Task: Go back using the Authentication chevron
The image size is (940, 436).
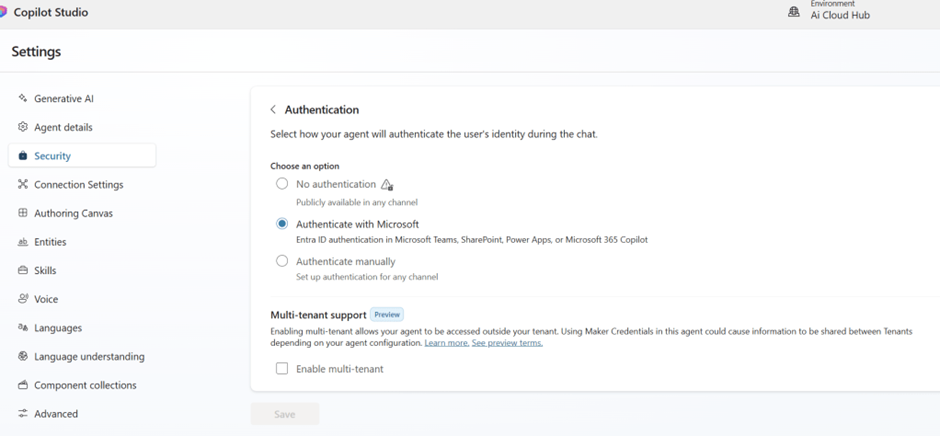Action: click(x=273, y=110)
